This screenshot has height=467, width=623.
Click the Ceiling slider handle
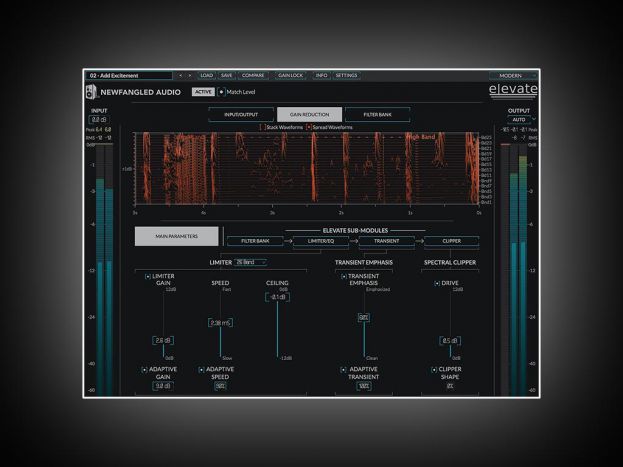277,297
